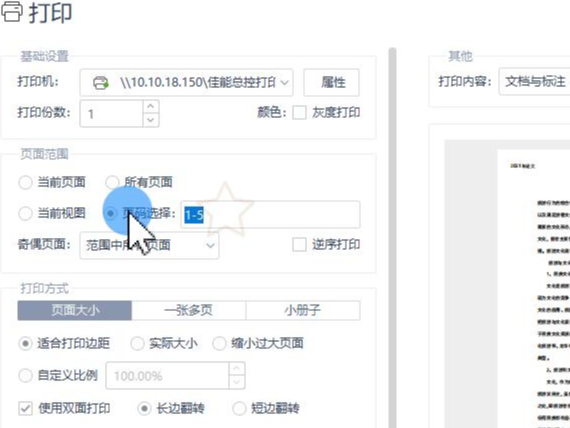The width and height of the screenshot is (570, 428).
Task: Enable 灰度打印 grayscale checkbox
Action: pyautogui.click(x=299, y=113)
